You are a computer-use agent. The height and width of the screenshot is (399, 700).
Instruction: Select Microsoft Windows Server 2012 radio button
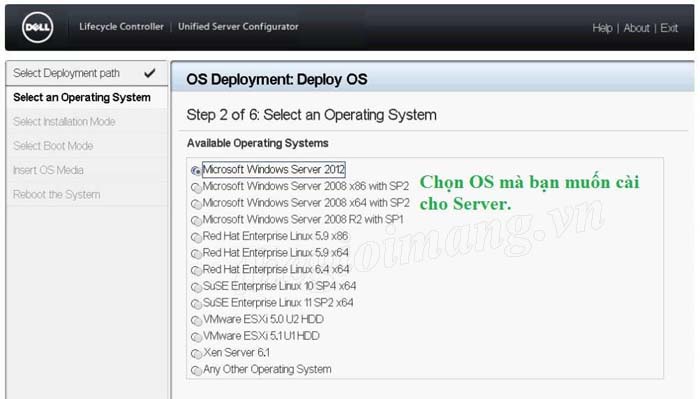[x=196, y=170]
